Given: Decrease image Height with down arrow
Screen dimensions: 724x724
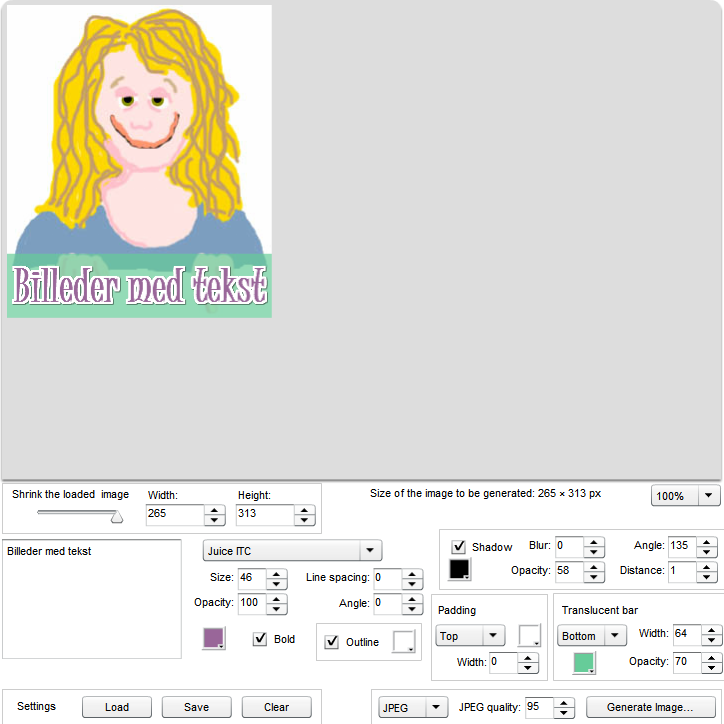Looking at the screenshot, I should click(304, 520).
